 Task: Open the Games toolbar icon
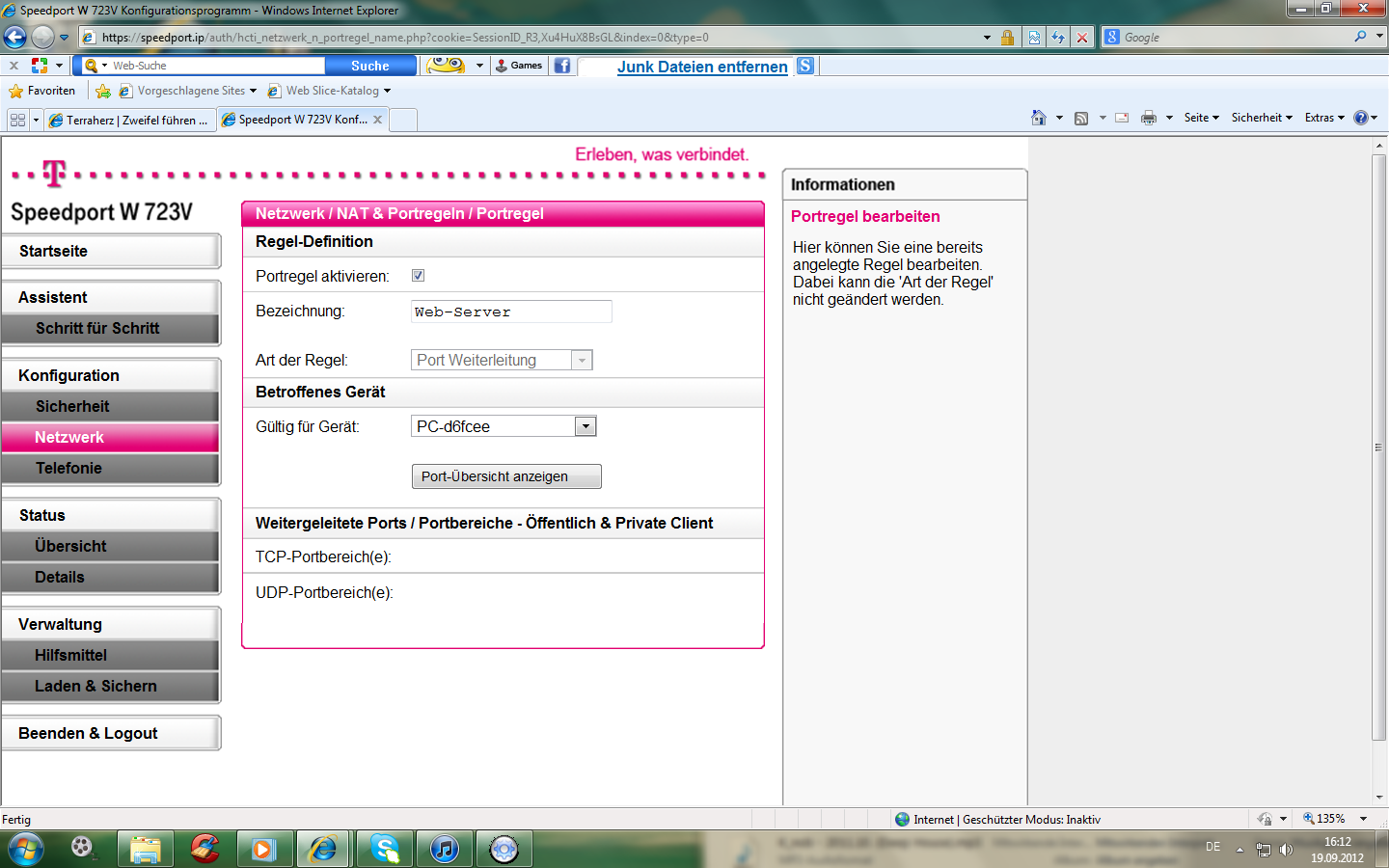[x=519, y=66]
